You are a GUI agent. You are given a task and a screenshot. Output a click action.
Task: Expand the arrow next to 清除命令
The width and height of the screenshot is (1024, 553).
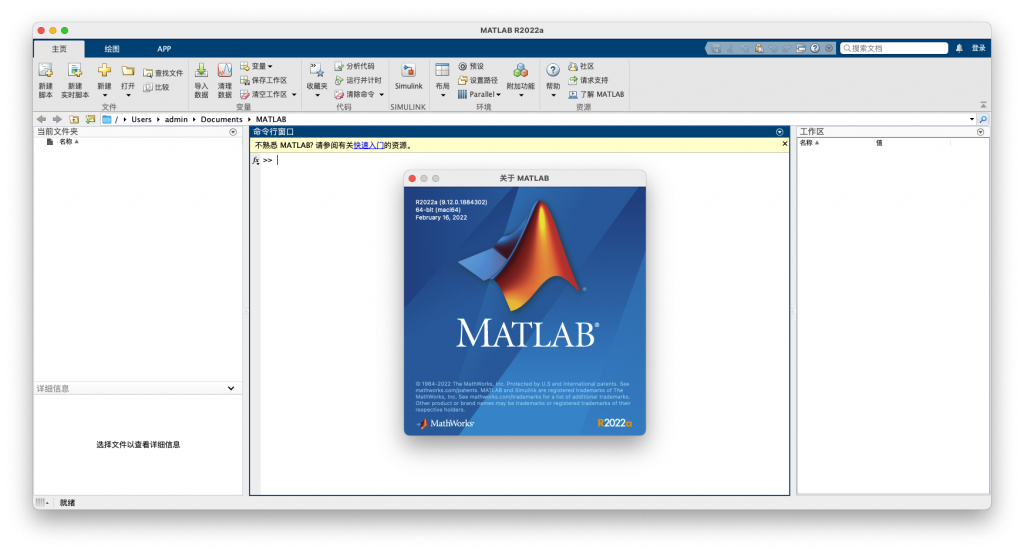point(381,95)
